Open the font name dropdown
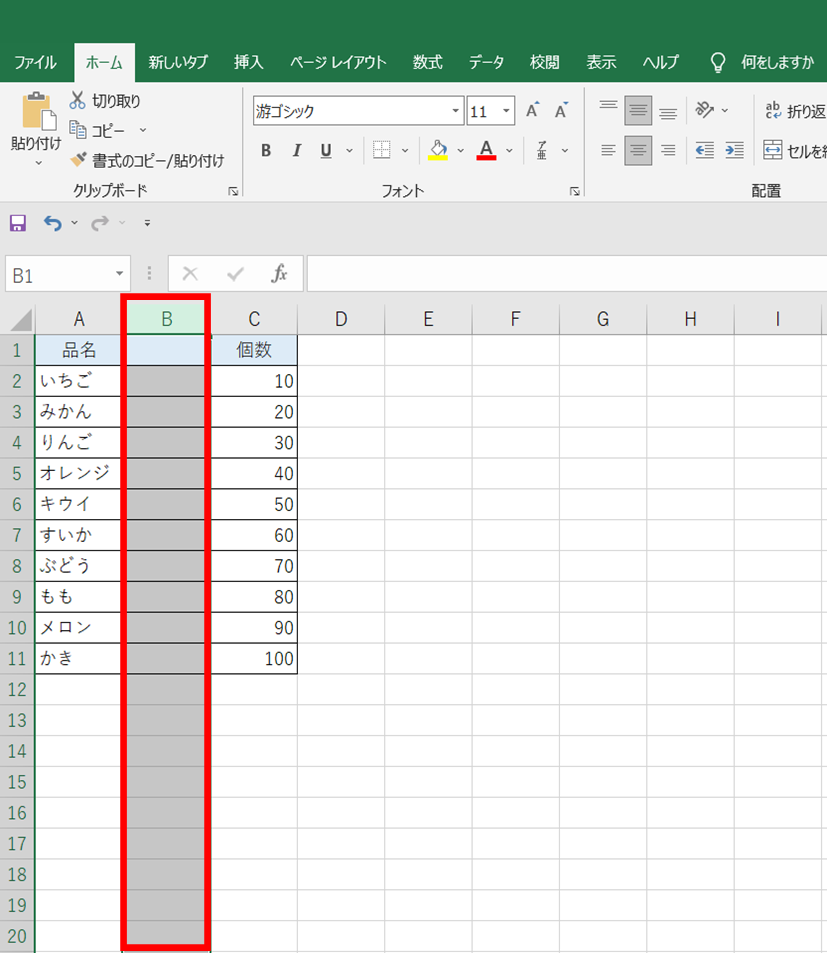Screen dimensions: 827x953 pyautogui.click(x=455, y=111)
